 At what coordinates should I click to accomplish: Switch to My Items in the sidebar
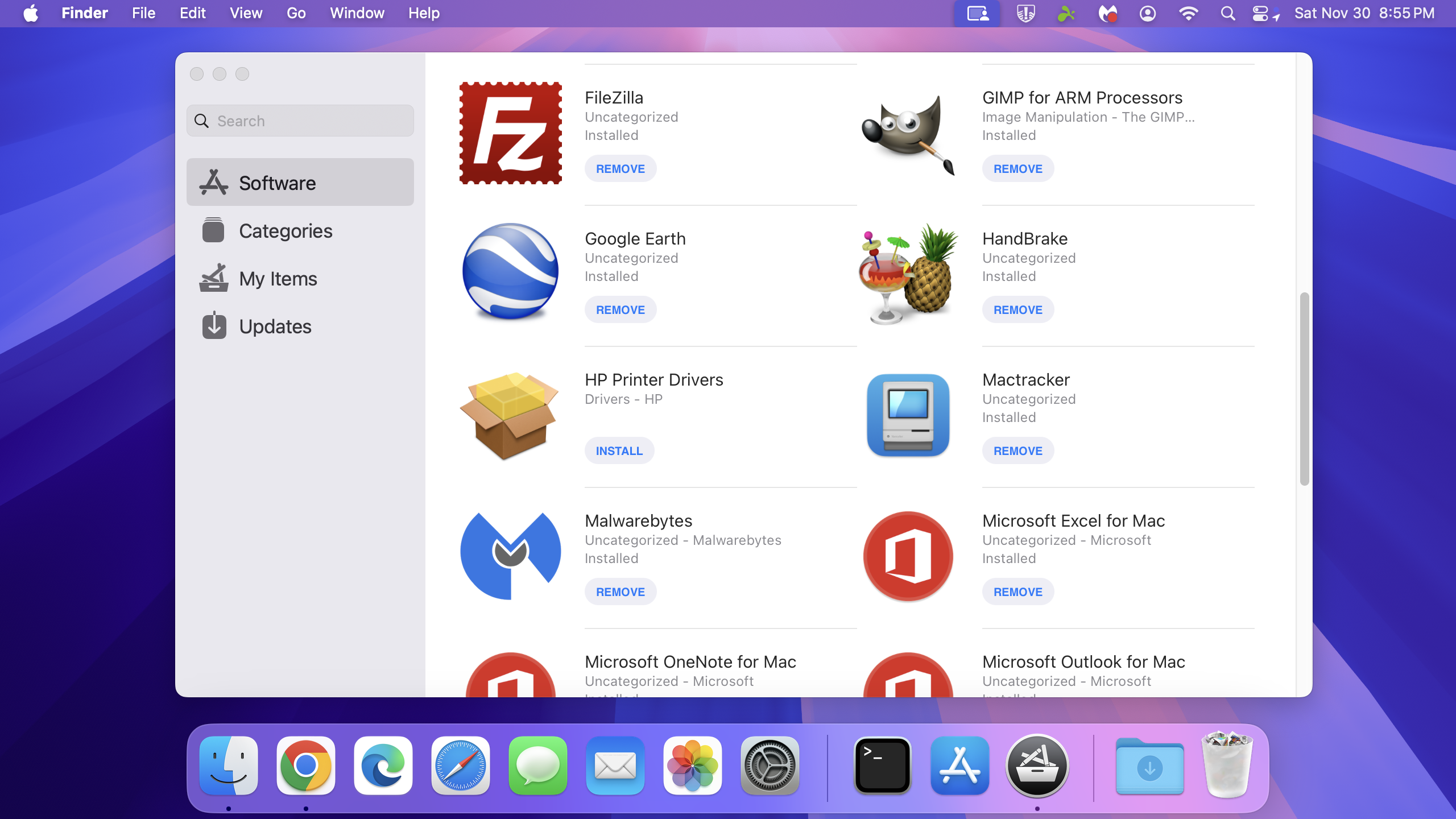tap(300, 278)
